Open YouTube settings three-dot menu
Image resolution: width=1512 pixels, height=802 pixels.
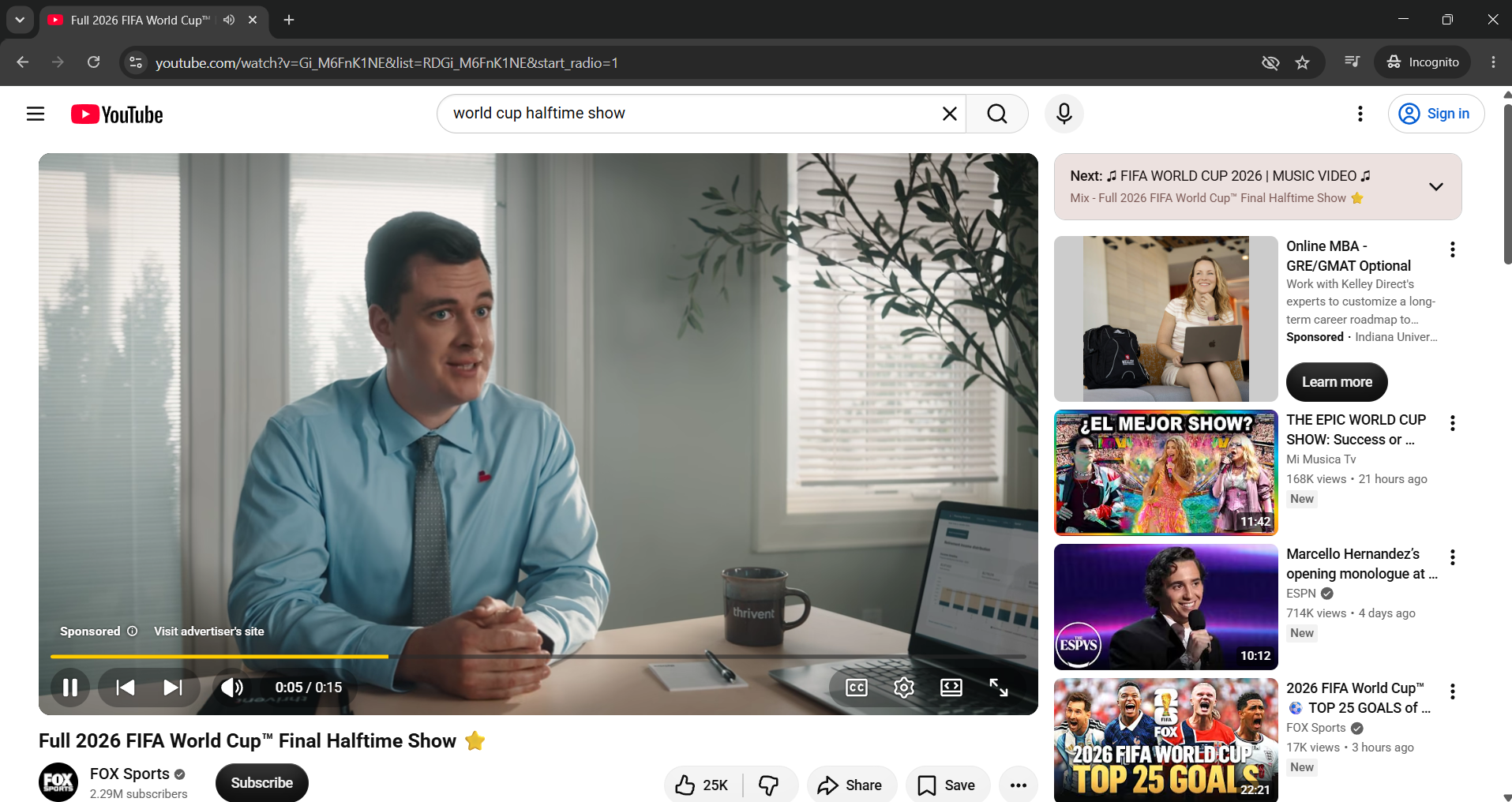pyautogui.click(x=1360, y=114)
